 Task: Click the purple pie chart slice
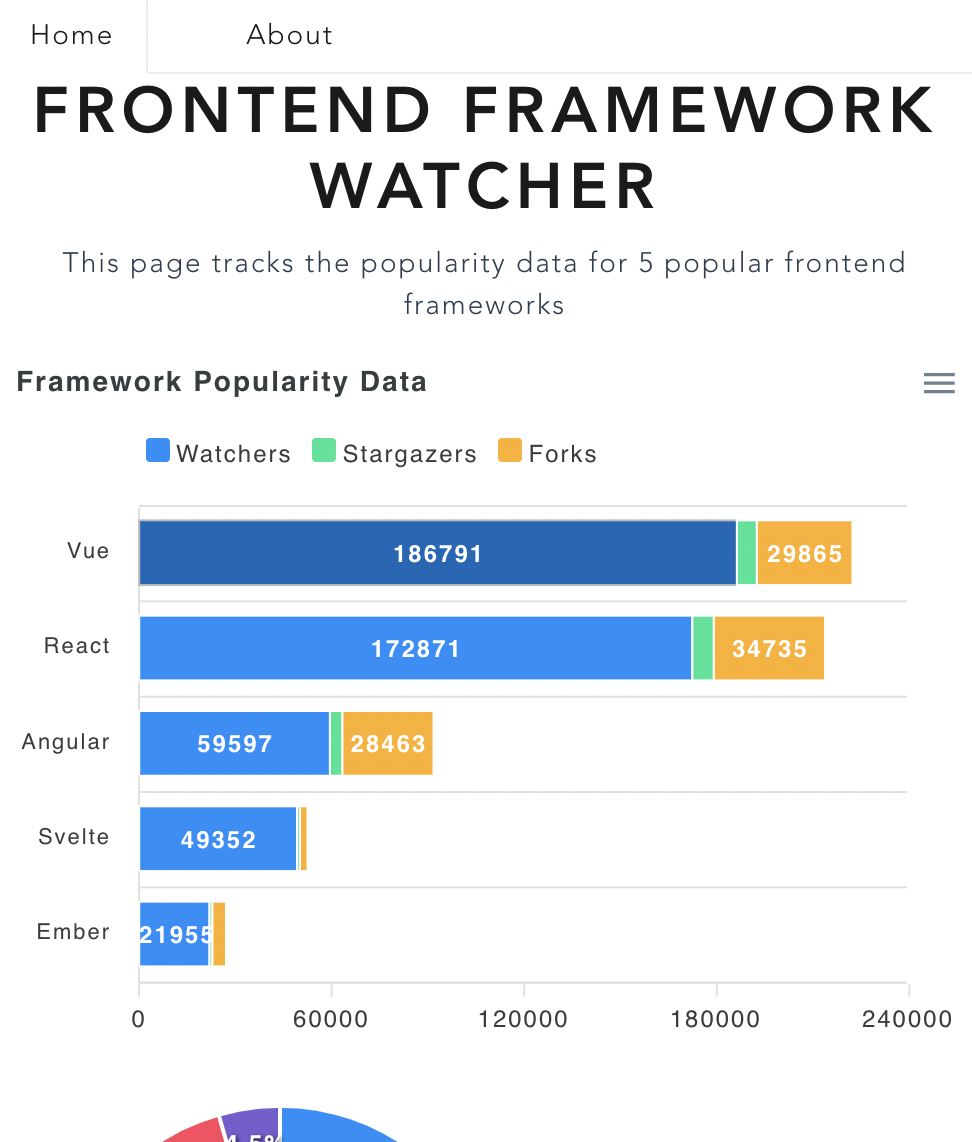click(252, 1125)
